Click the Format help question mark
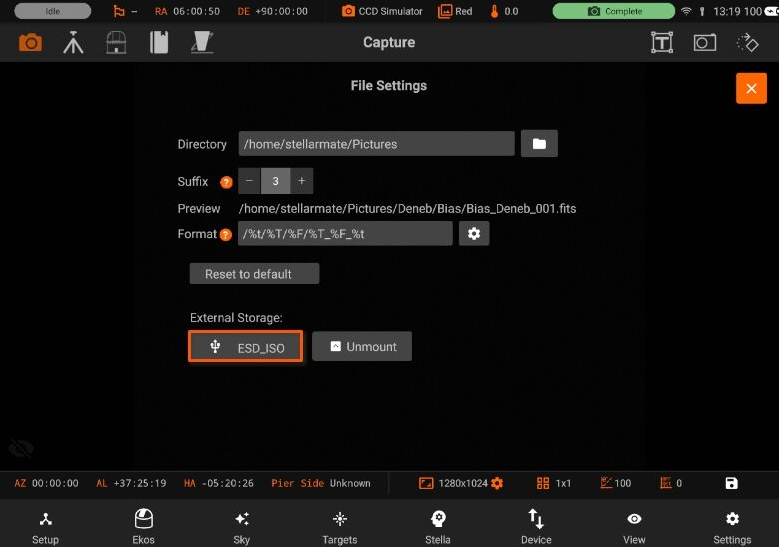 click(226, 234)
